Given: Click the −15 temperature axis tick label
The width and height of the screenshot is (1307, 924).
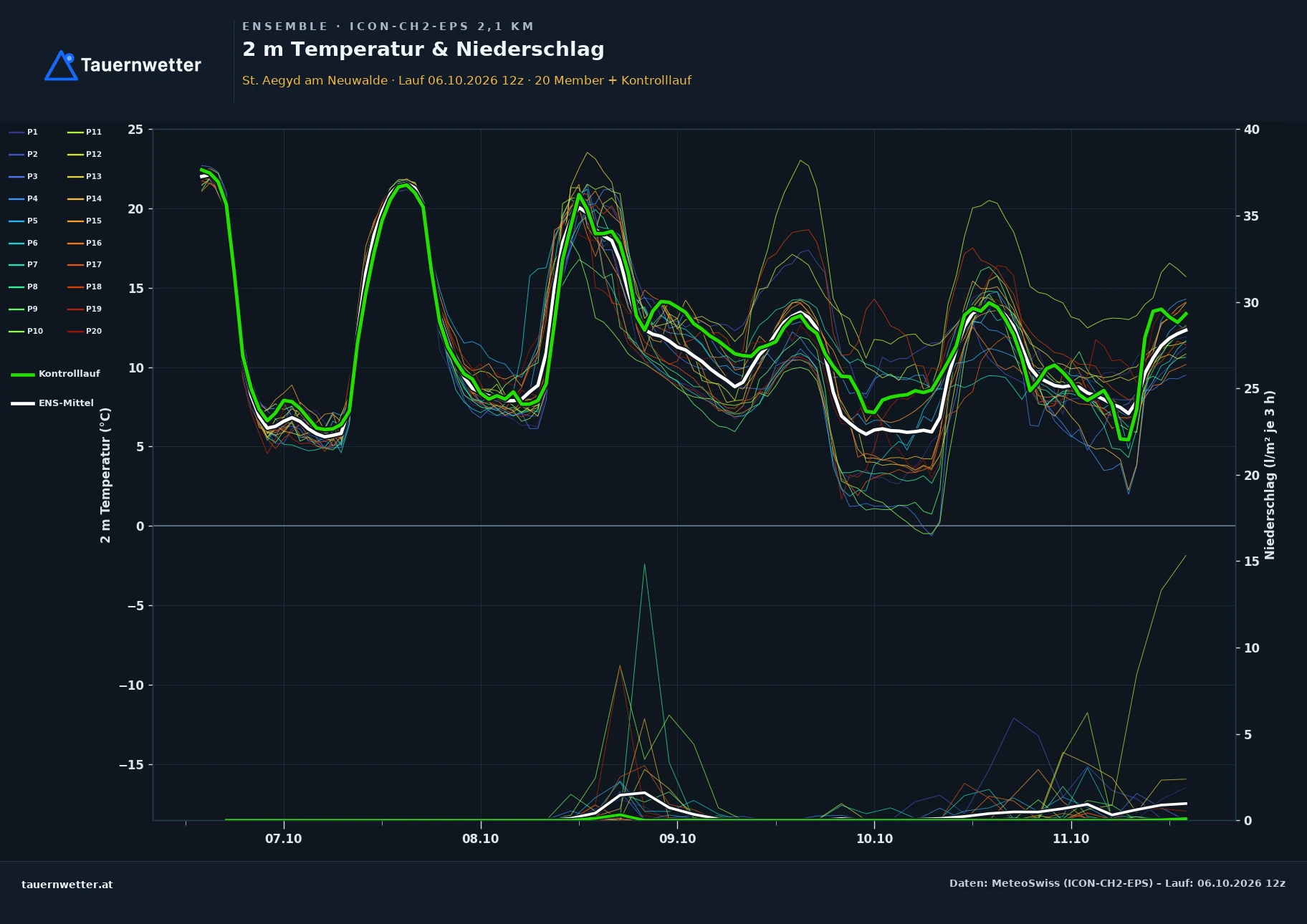Looking at the screenshot, I should tap(131, 765).
